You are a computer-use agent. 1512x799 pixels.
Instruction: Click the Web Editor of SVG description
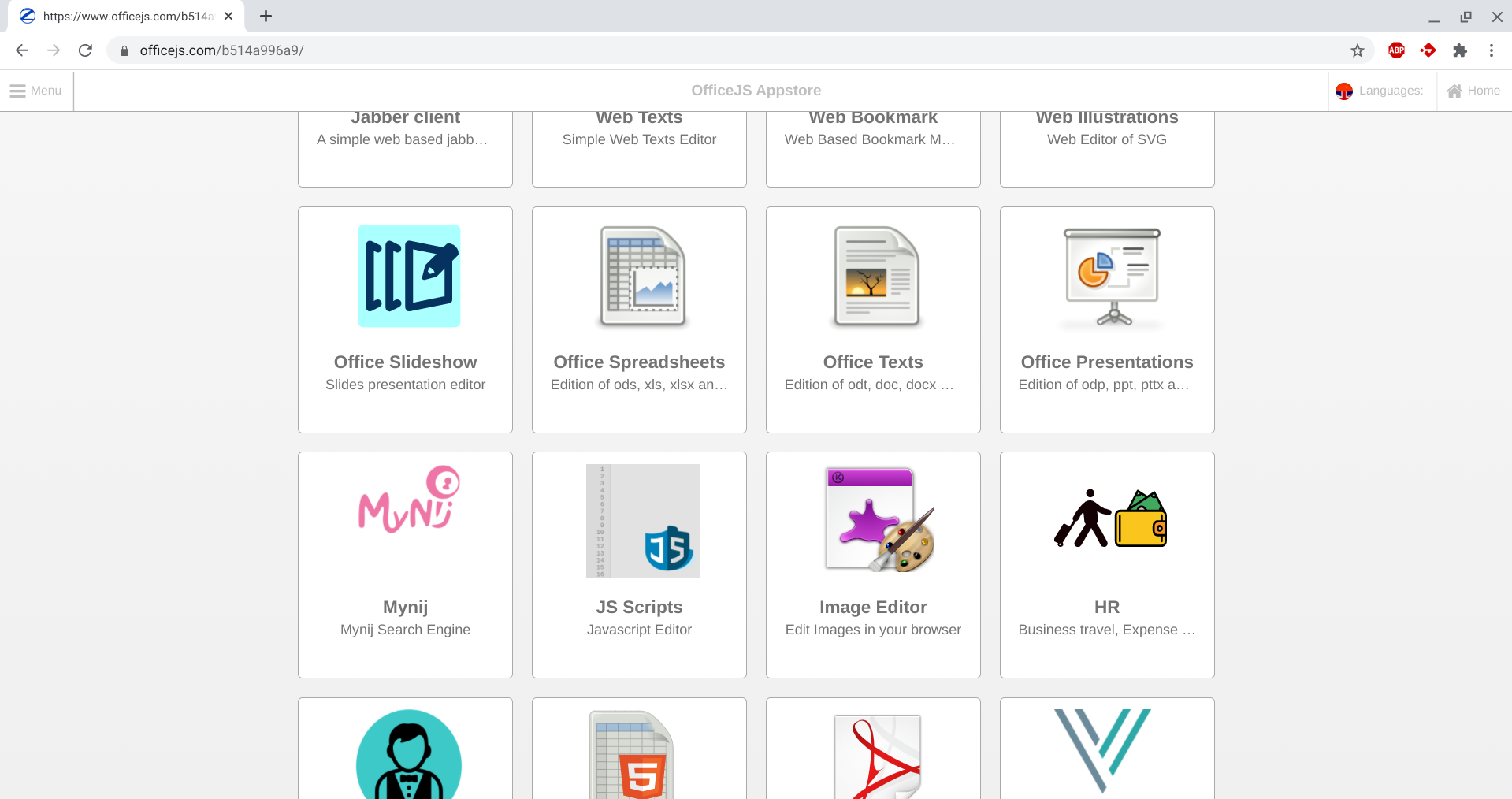tap(1107, 139)
